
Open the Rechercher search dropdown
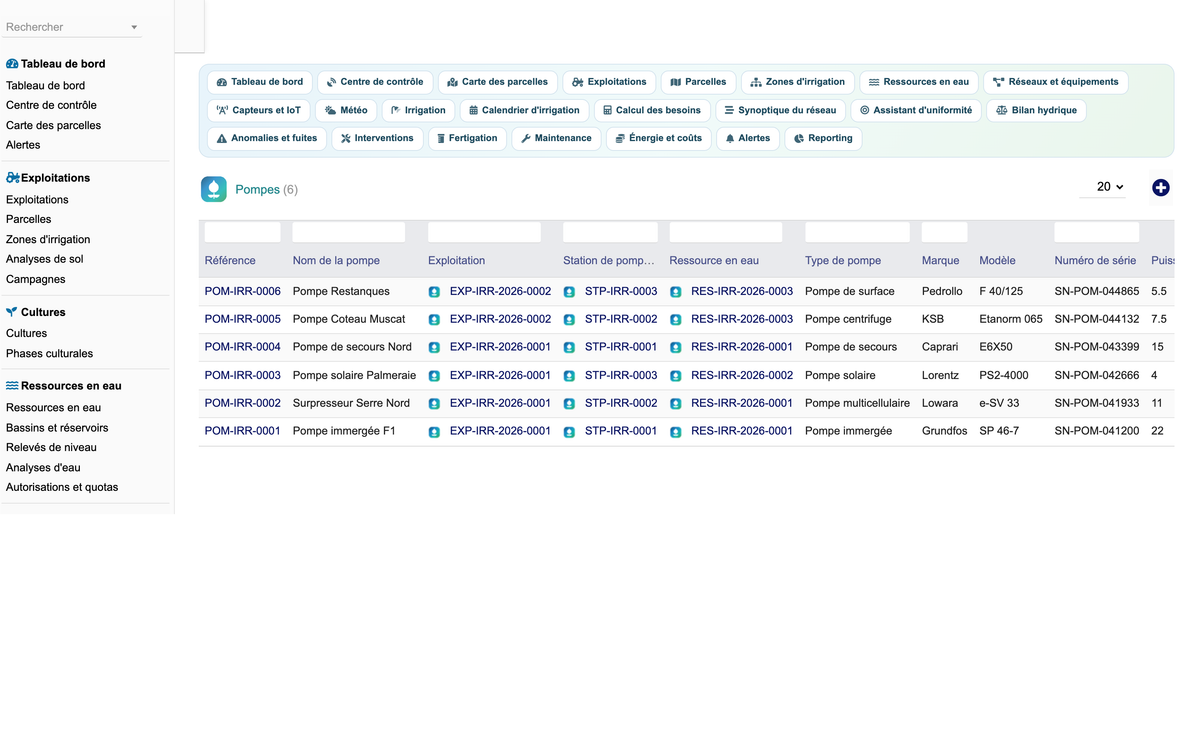pyautogui.click(x=73, y=27)
